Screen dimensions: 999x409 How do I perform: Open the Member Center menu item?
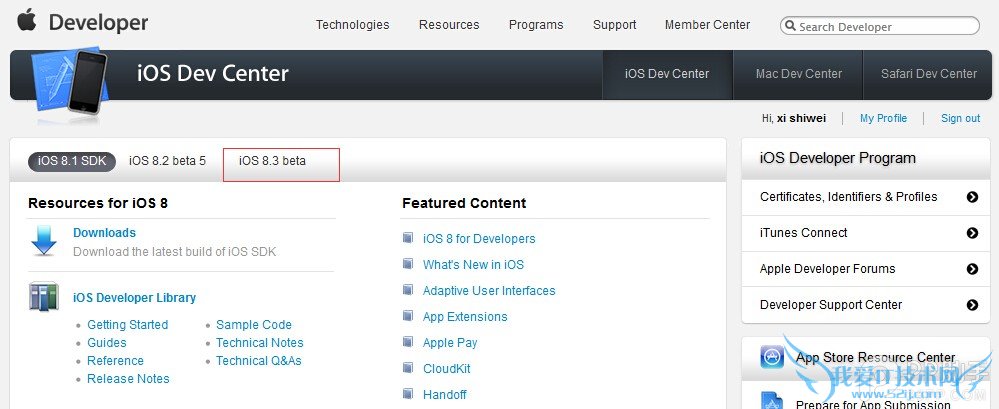(x=707, y=25)
